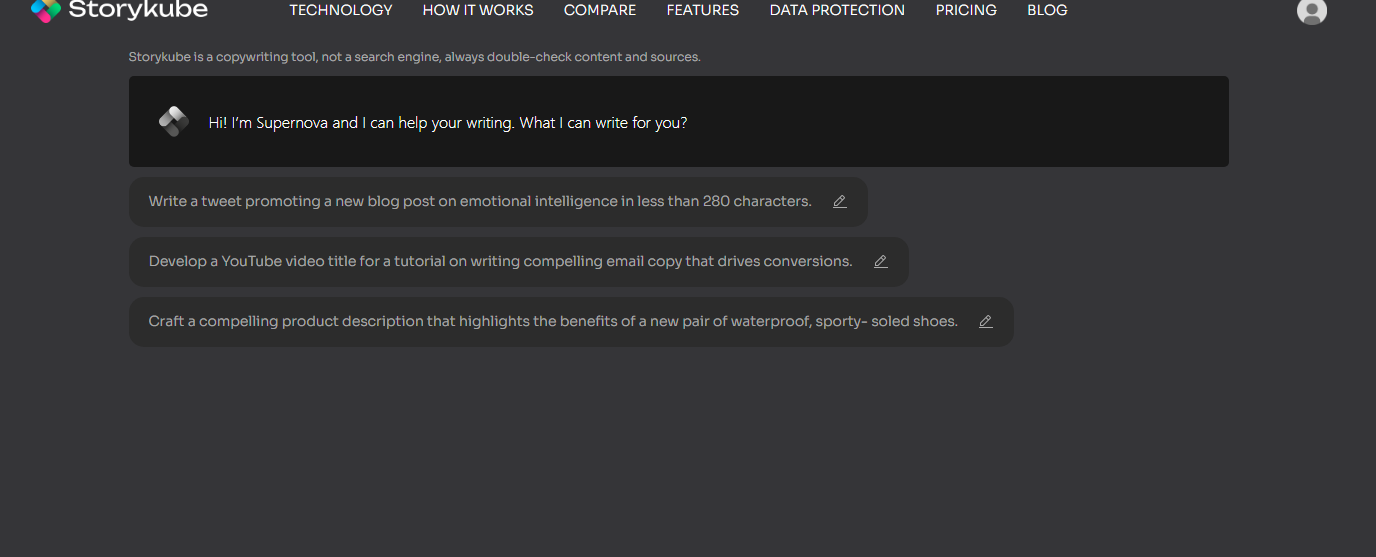Click Supernova's greeting message text
The width and height of the screenshot is (1376, 557).
tap(448, 123)
